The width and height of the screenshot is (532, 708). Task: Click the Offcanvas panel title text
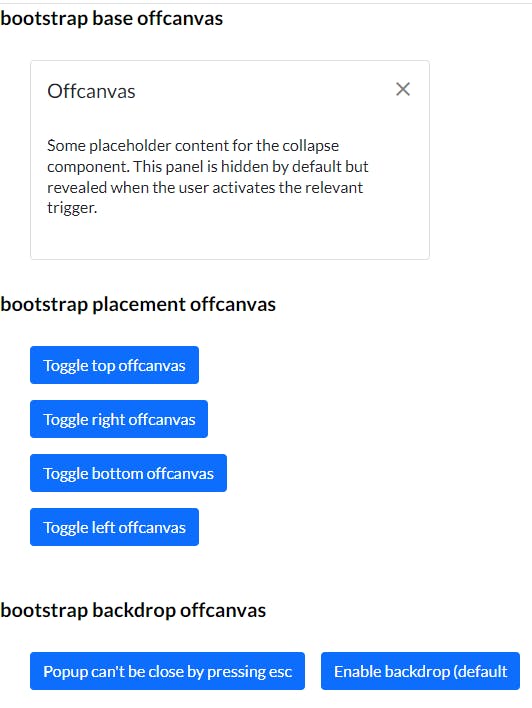pyautogui.click(x=91, y=91)
